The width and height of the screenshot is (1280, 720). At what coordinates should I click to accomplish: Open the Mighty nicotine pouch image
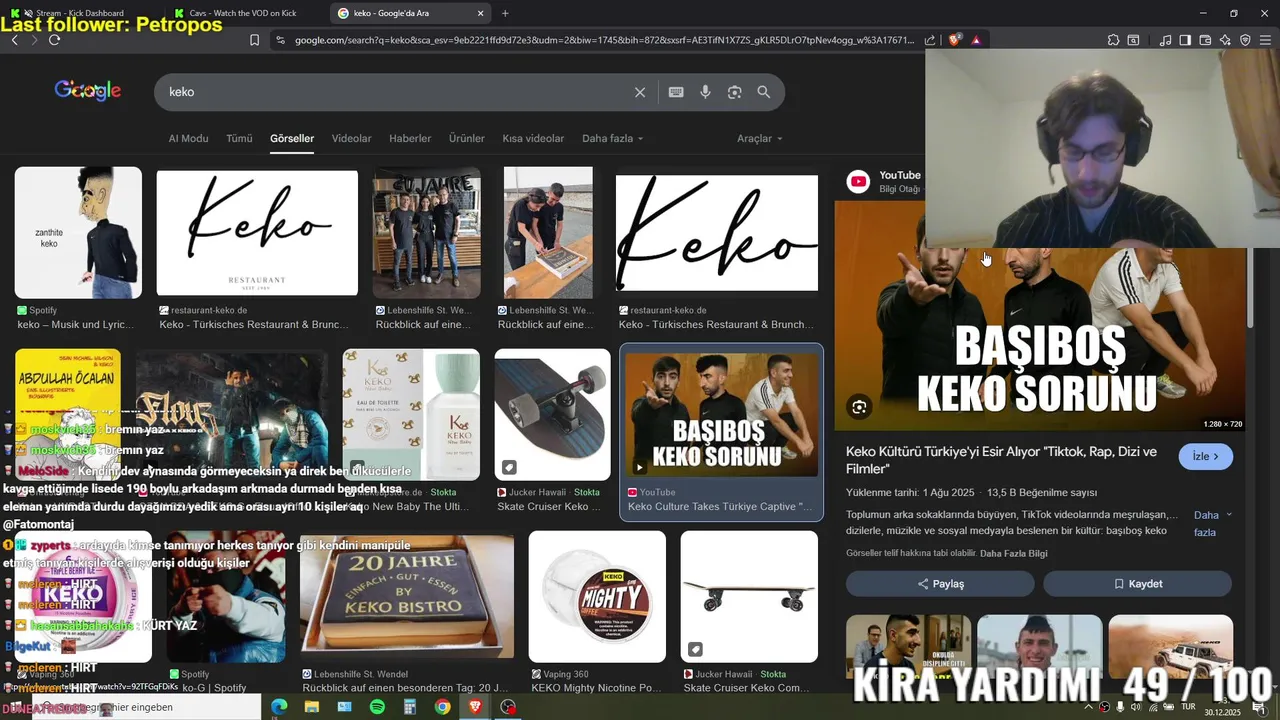[x=597, y=596]
